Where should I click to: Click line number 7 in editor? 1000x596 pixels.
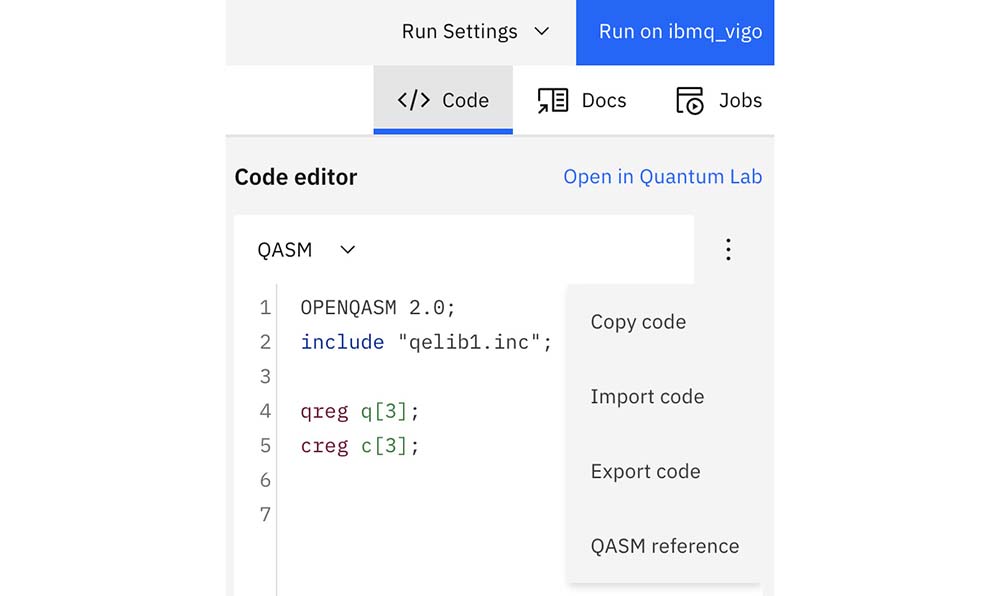pyautogui.click(x=264, y=515)
